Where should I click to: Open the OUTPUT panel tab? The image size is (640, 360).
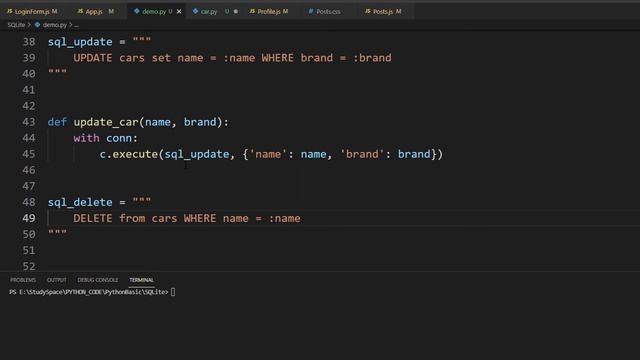pos(56,280)
